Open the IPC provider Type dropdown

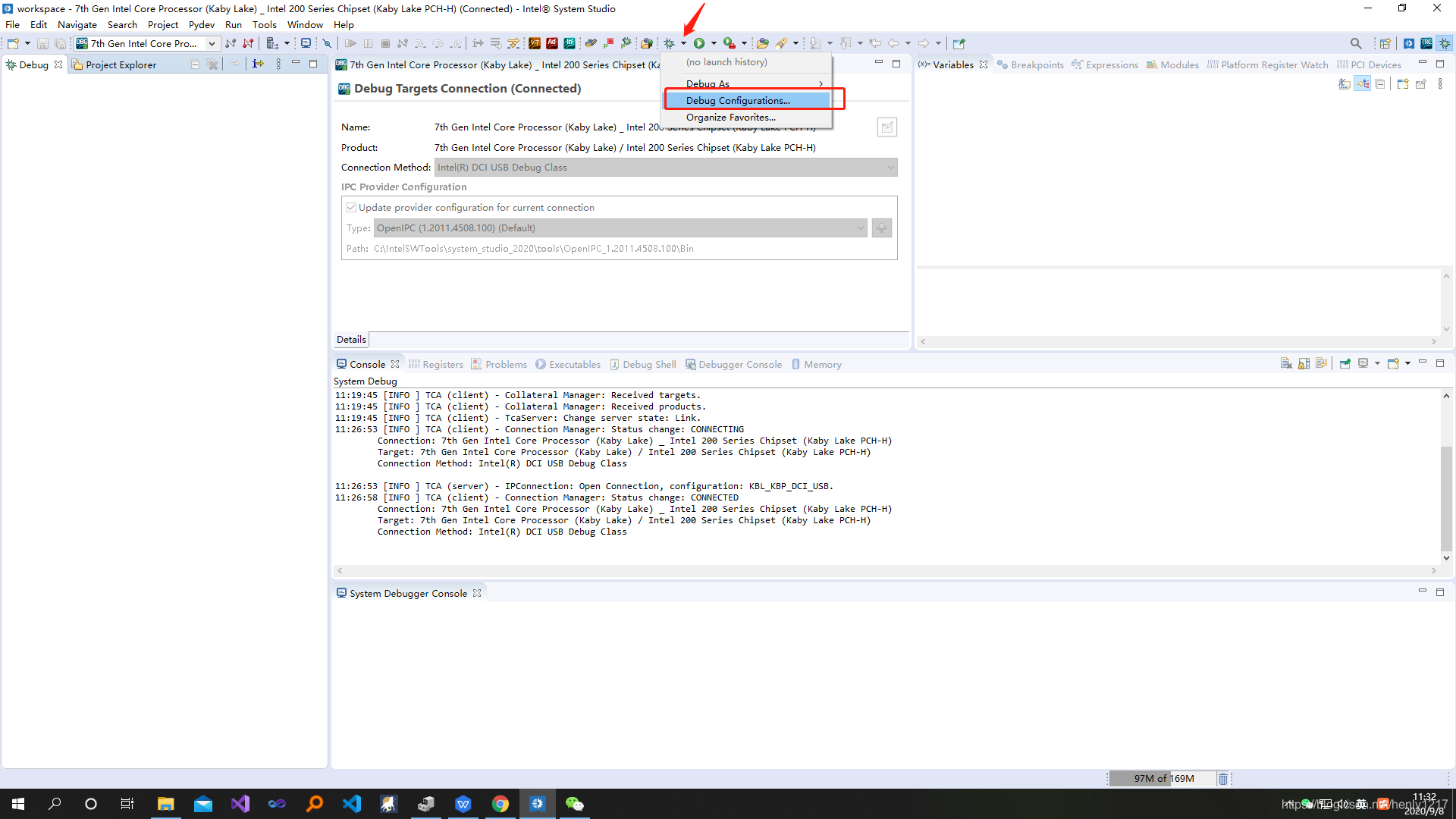(x=620, y=227)
